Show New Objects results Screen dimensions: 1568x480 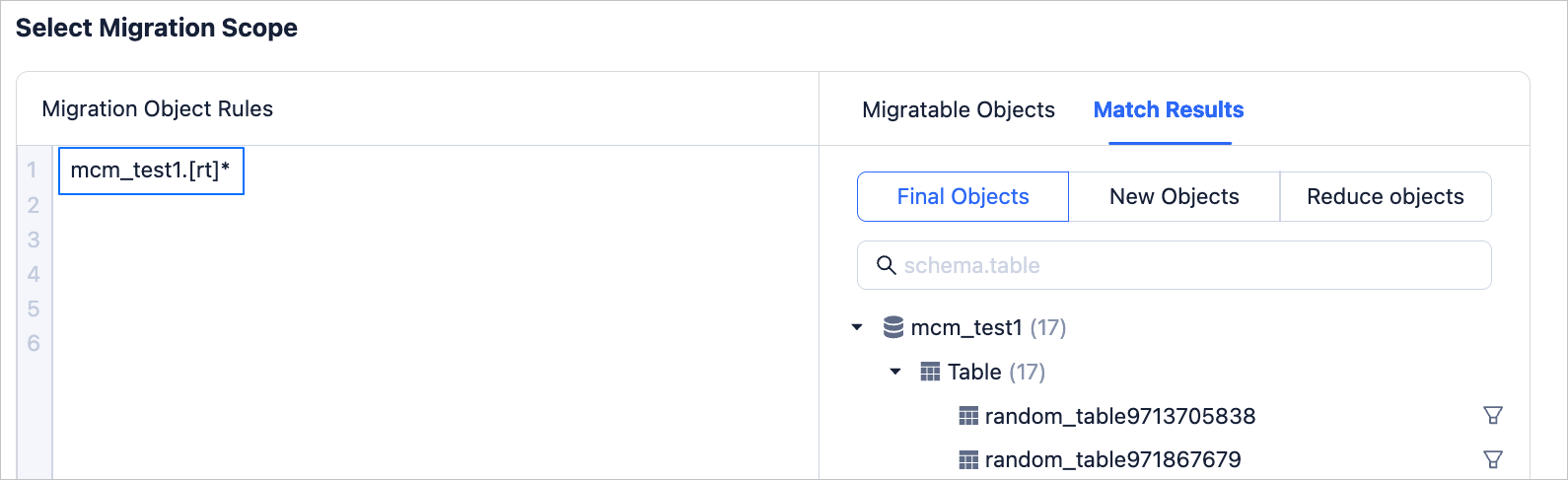(1174, 197)
